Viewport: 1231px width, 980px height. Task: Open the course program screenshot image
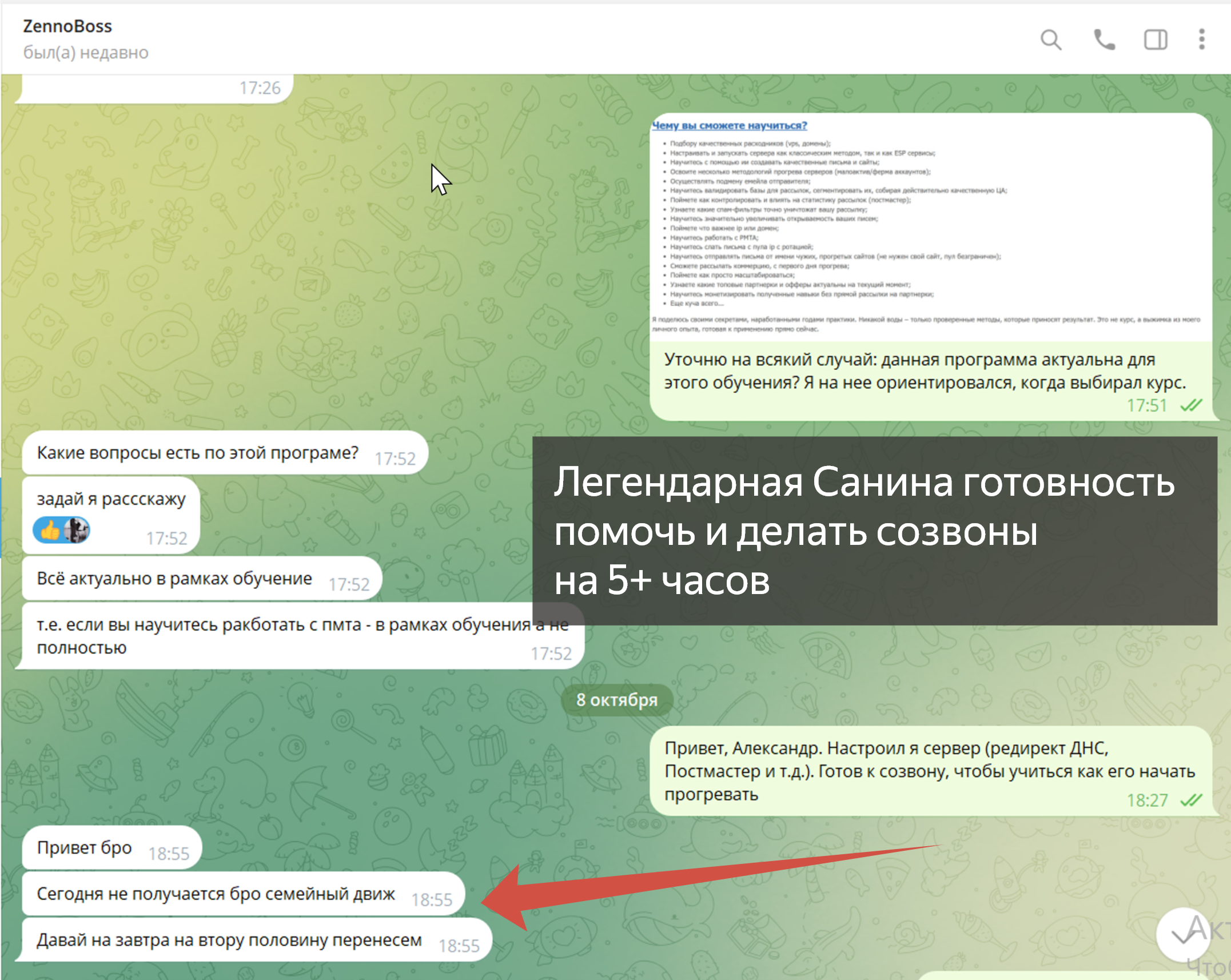[x=930, y=229]
